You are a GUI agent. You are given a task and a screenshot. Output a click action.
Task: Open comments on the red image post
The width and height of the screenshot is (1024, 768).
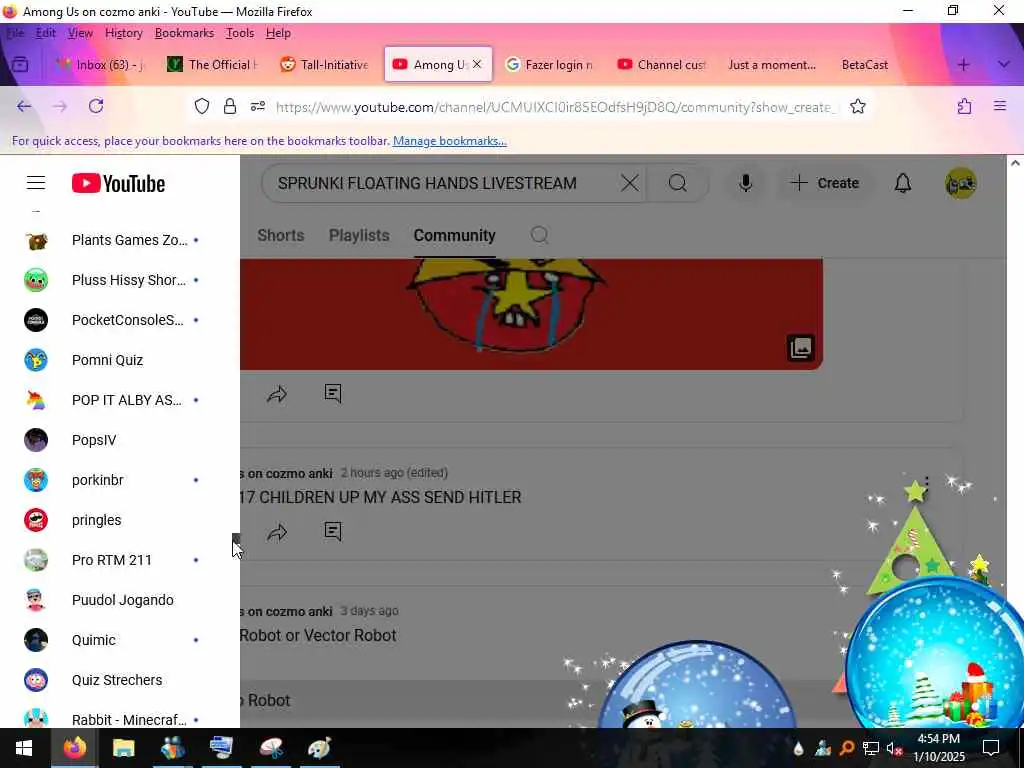333,393
